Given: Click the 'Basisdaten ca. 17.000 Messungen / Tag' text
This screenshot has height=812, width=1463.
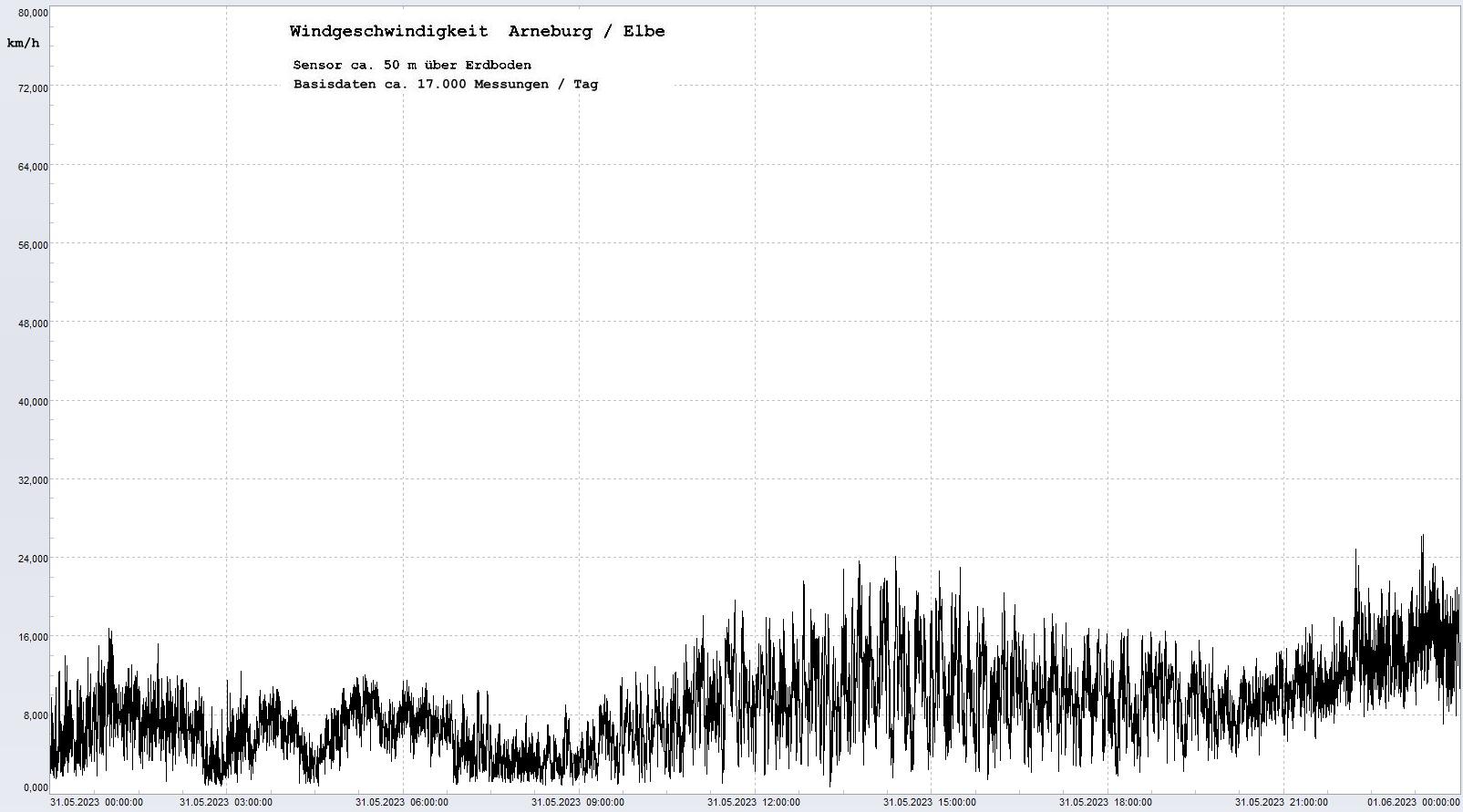Looking at the screenshot, I should coord(446,84).
